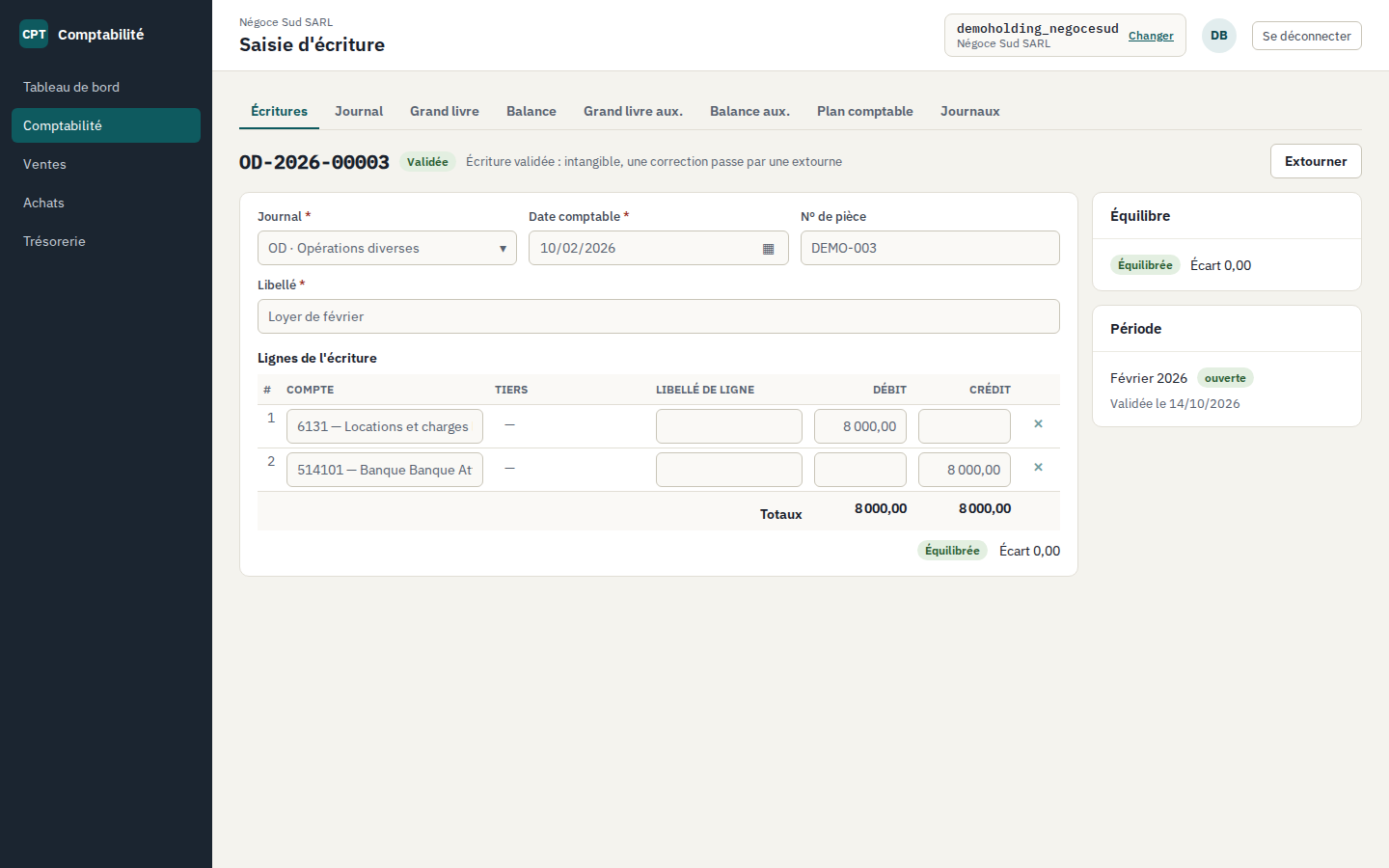The image size is (1389, 868).
Task: Click the 514101 Banque account field
Action: pos(385,470)
